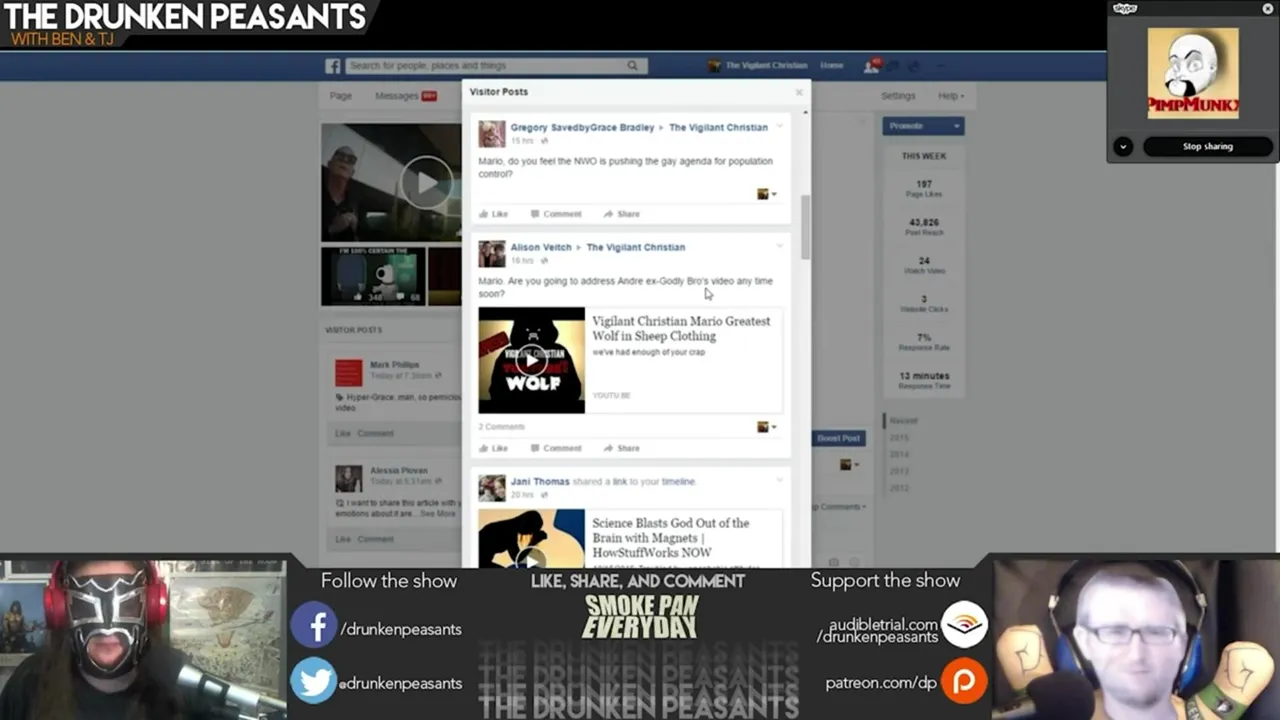Open the Page tab
This screenshot has width=1280, height=720.
(x=341, y=96)
